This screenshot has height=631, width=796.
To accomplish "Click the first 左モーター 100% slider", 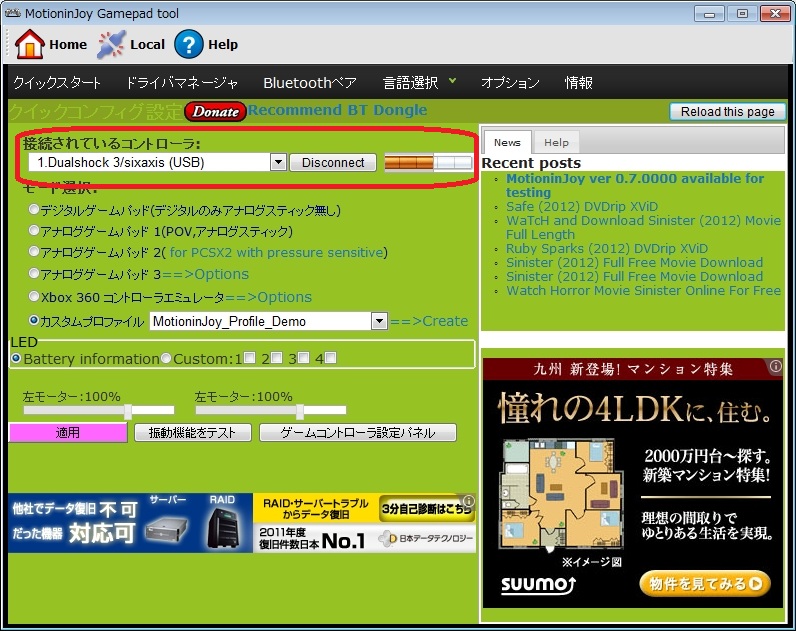I will tap(99, 410).
